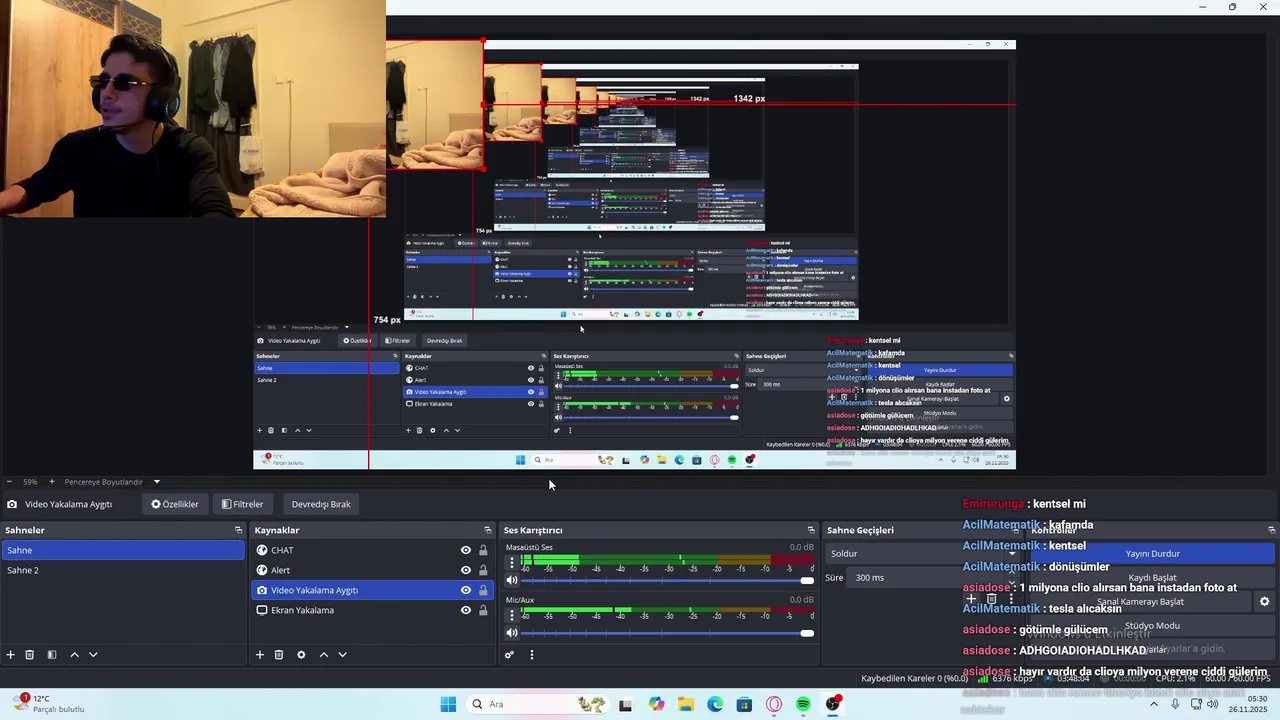Screen dimensions: 1280x720
Task: Open Microsoft Edge from the taskbar
Action: [x=715, y=704]
